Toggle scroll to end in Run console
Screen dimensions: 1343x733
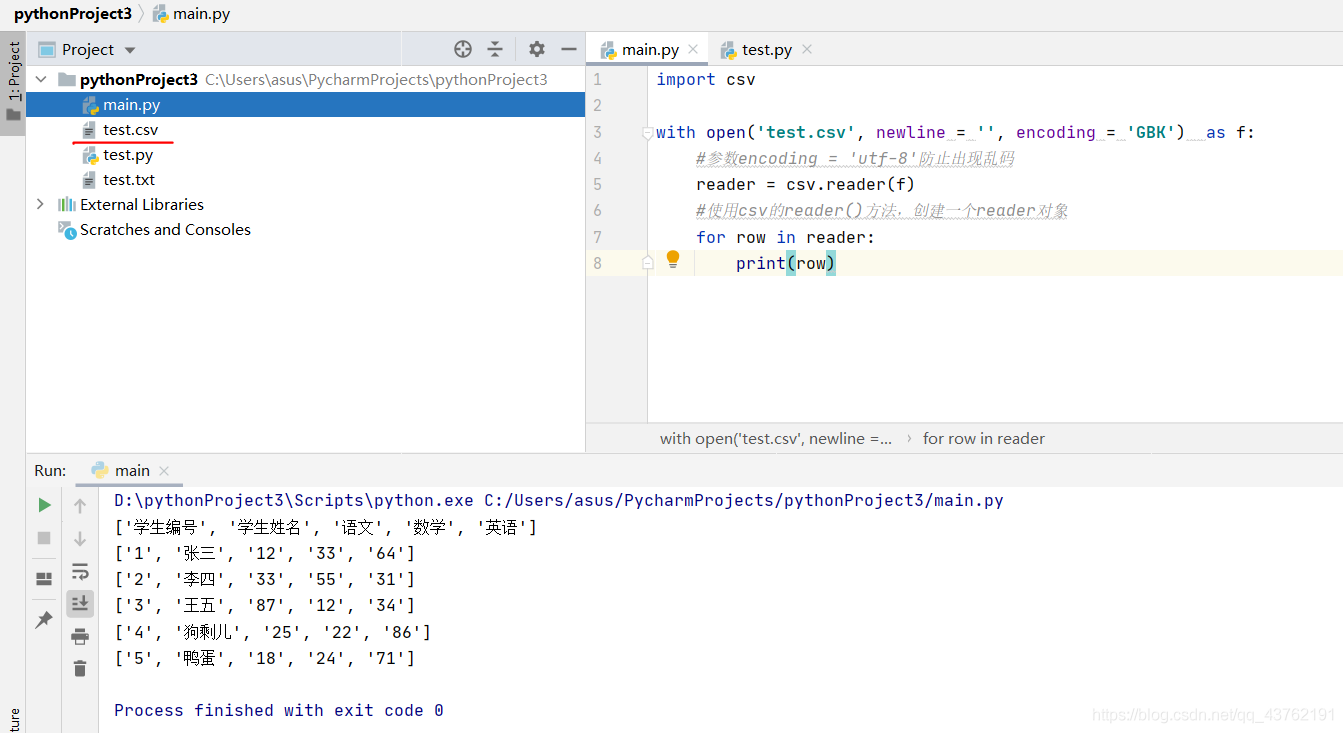point(80,603)
